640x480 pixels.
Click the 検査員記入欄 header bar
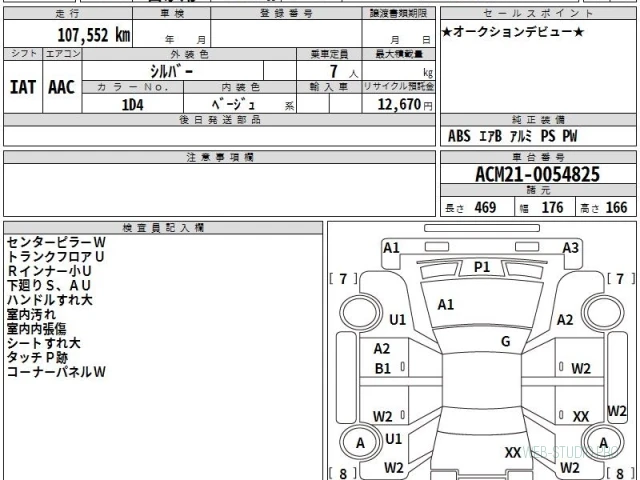point(163,228)
